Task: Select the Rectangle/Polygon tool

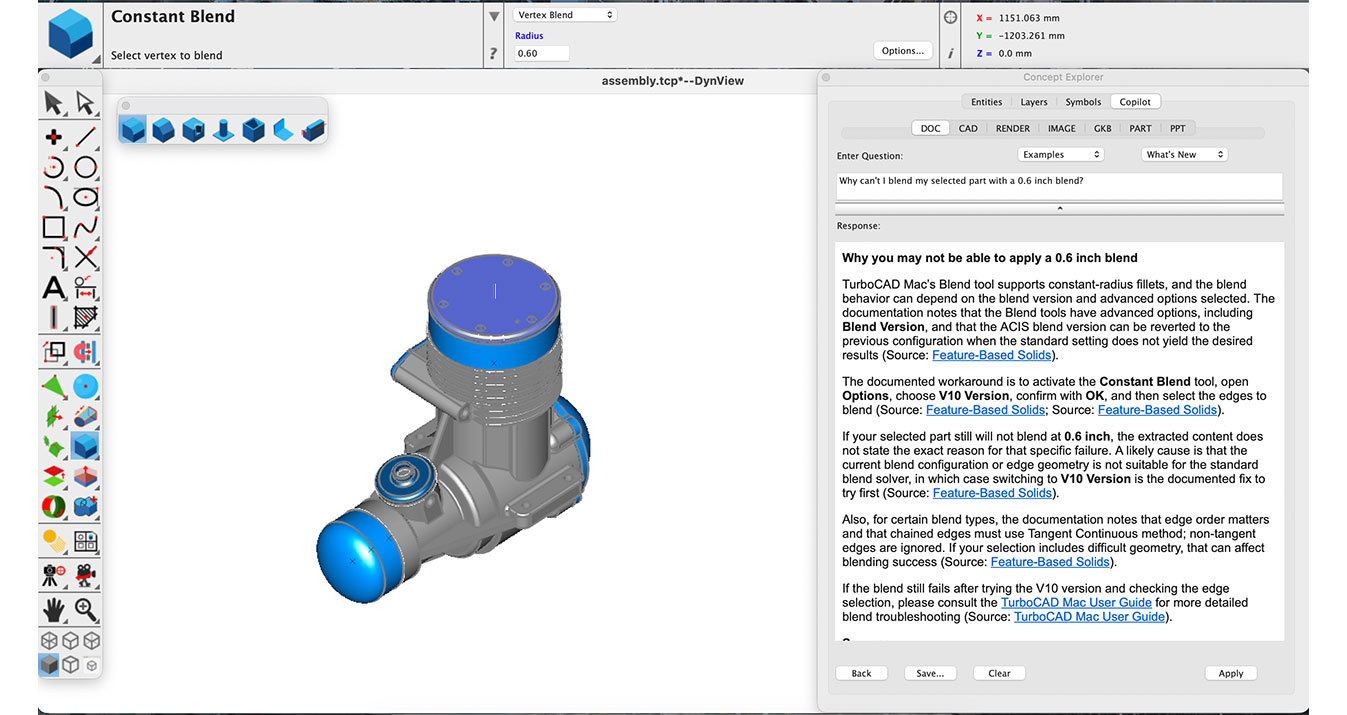Action: click(x=54, y=227)
